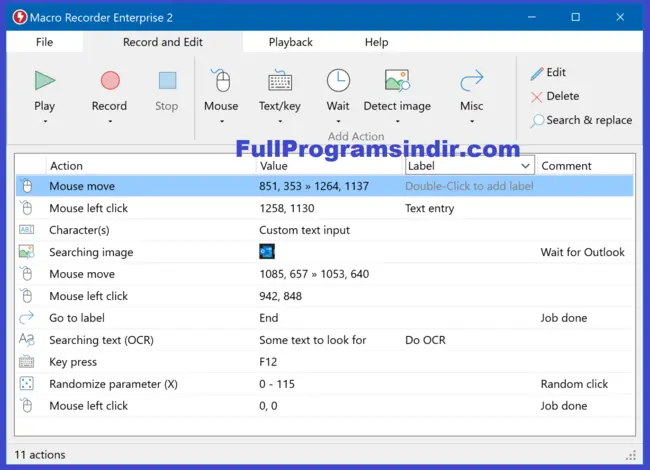Expand the Wait dropdown arrow
650x470 pixels.
tap(338, 121)
